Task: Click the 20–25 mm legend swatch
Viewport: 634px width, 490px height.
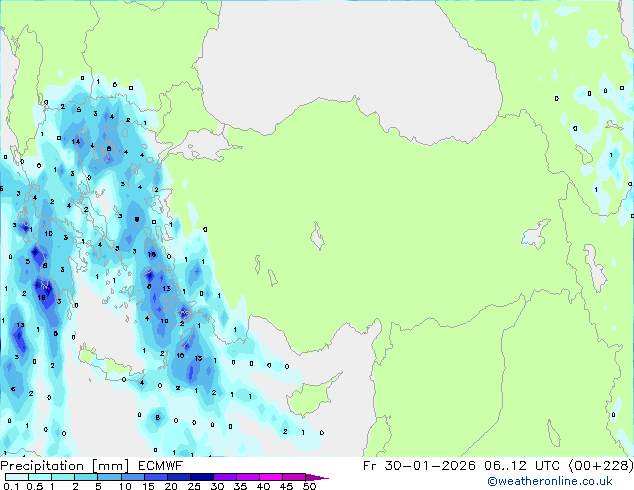Action: 178,477
